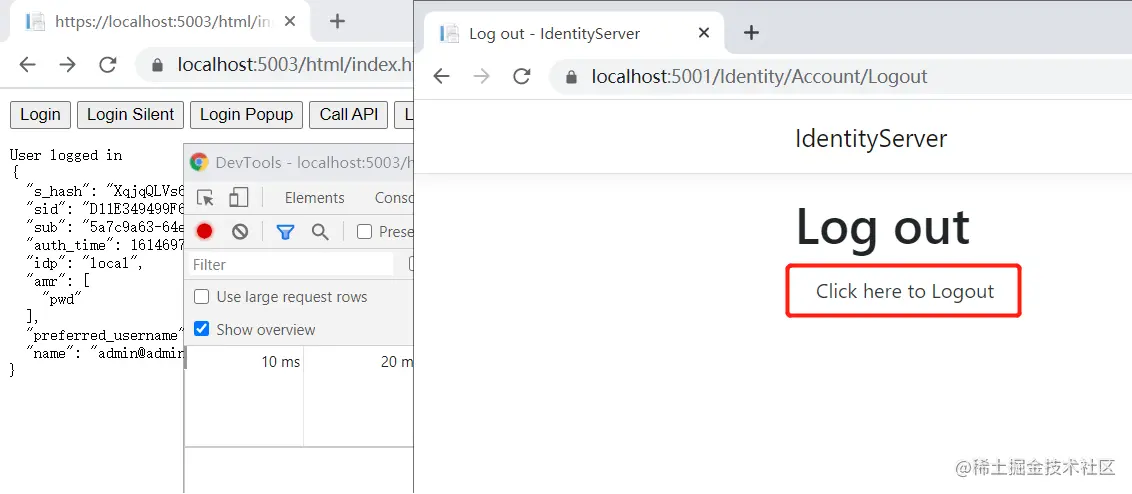The image size is (1132, 494).
Task: Click the "pwd" value in the amr array
Action: (61, 300)
